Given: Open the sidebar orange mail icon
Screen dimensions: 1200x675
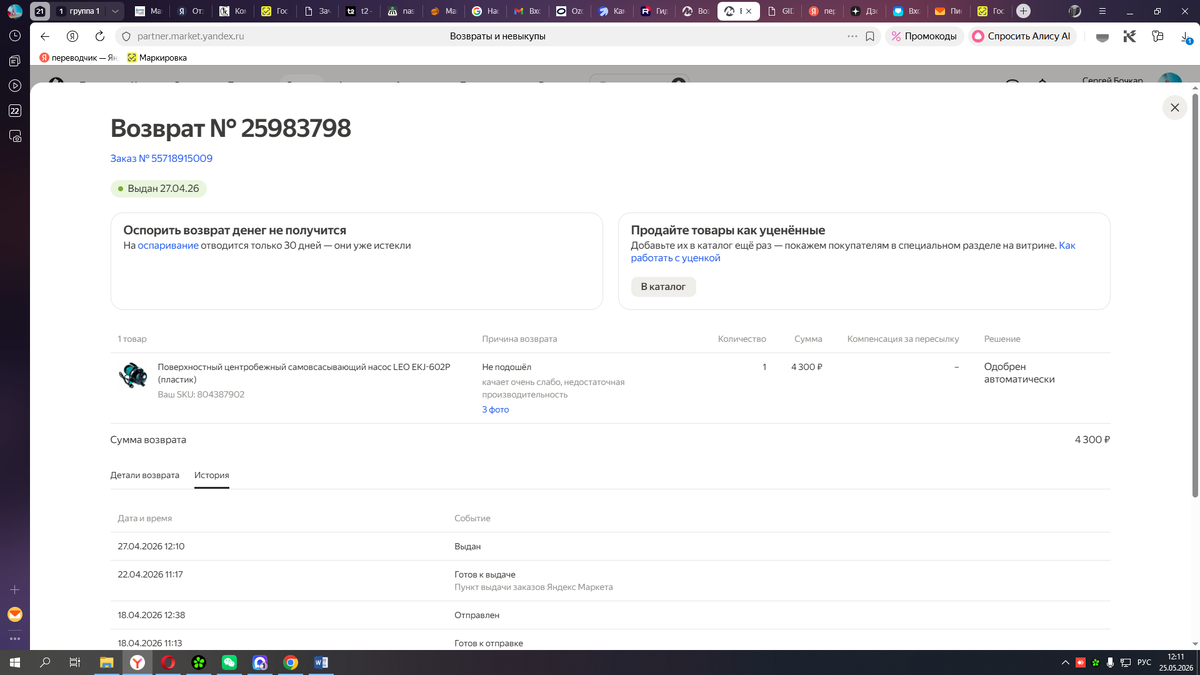Looking at the screenshot, I should click(15, 614).
